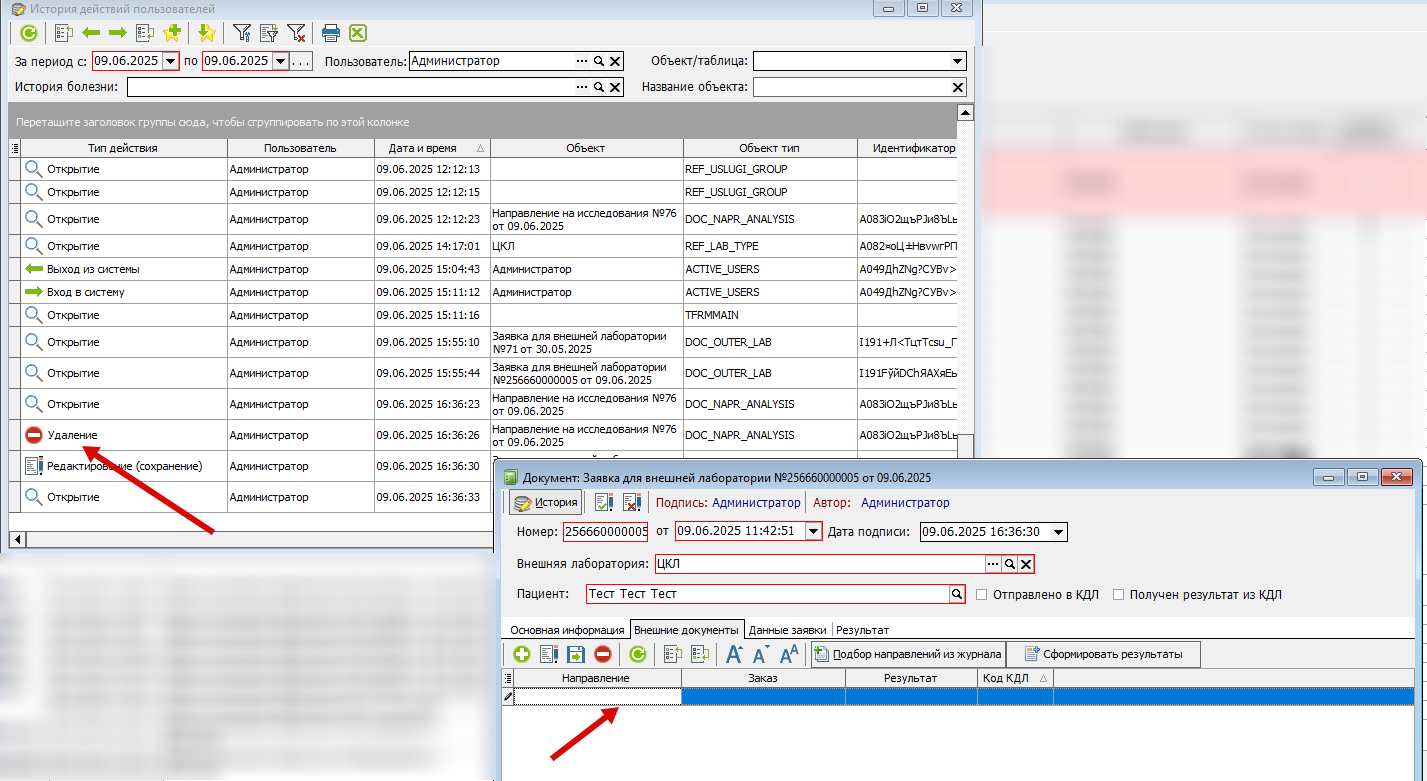The image size is (1427, 781).
Task: Click the История болезни input field
Action: 350,87
